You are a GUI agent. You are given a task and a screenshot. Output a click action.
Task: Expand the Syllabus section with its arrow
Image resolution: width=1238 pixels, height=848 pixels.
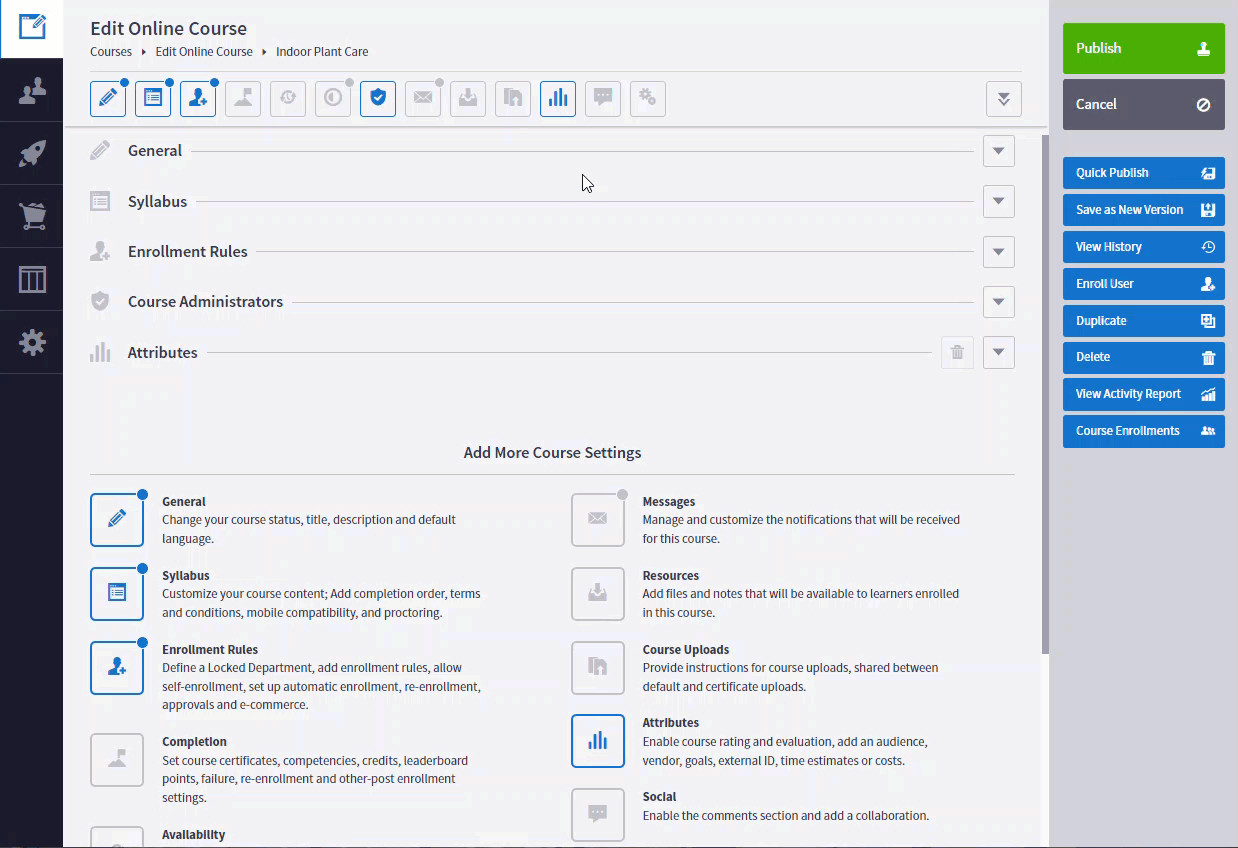pos(998,201)
